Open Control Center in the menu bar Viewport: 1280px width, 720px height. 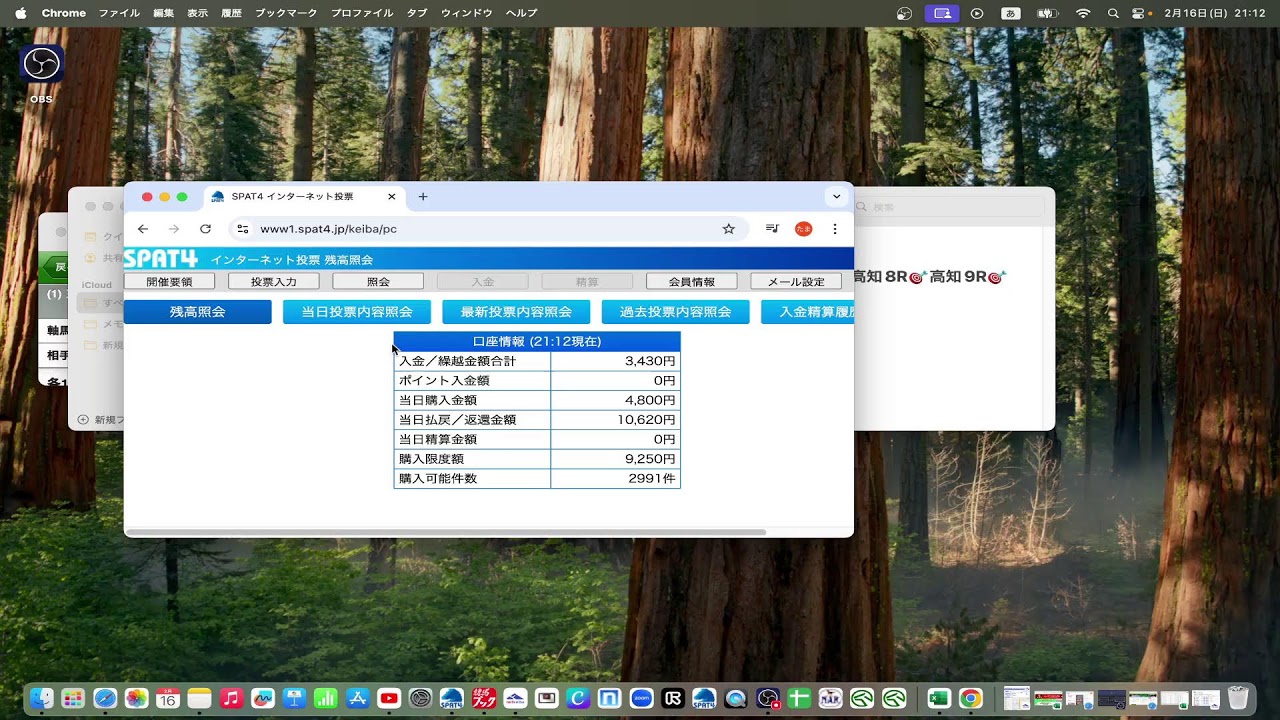(x=1138, y=13)
